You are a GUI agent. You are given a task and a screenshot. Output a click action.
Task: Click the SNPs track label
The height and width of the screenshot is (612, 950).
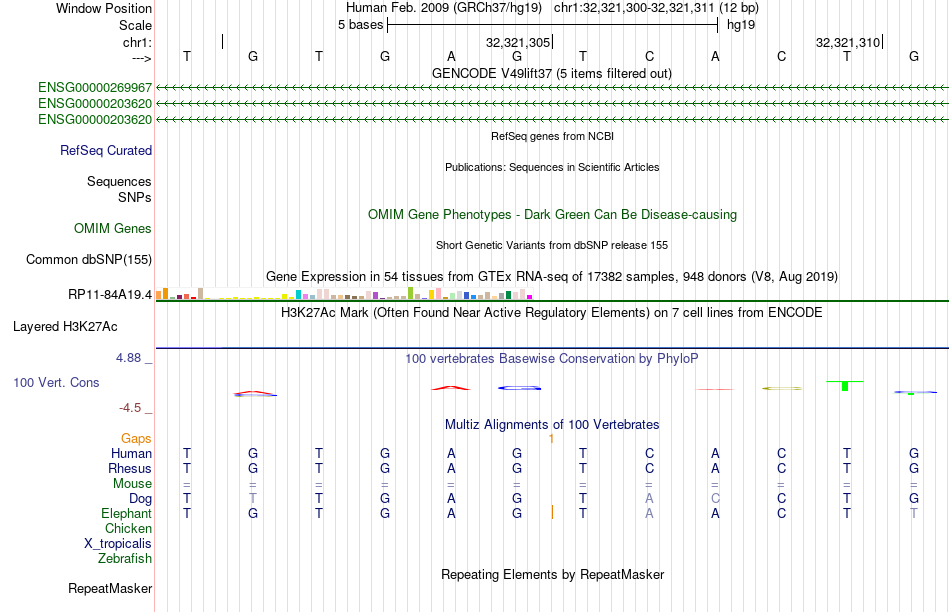[135, 198]
